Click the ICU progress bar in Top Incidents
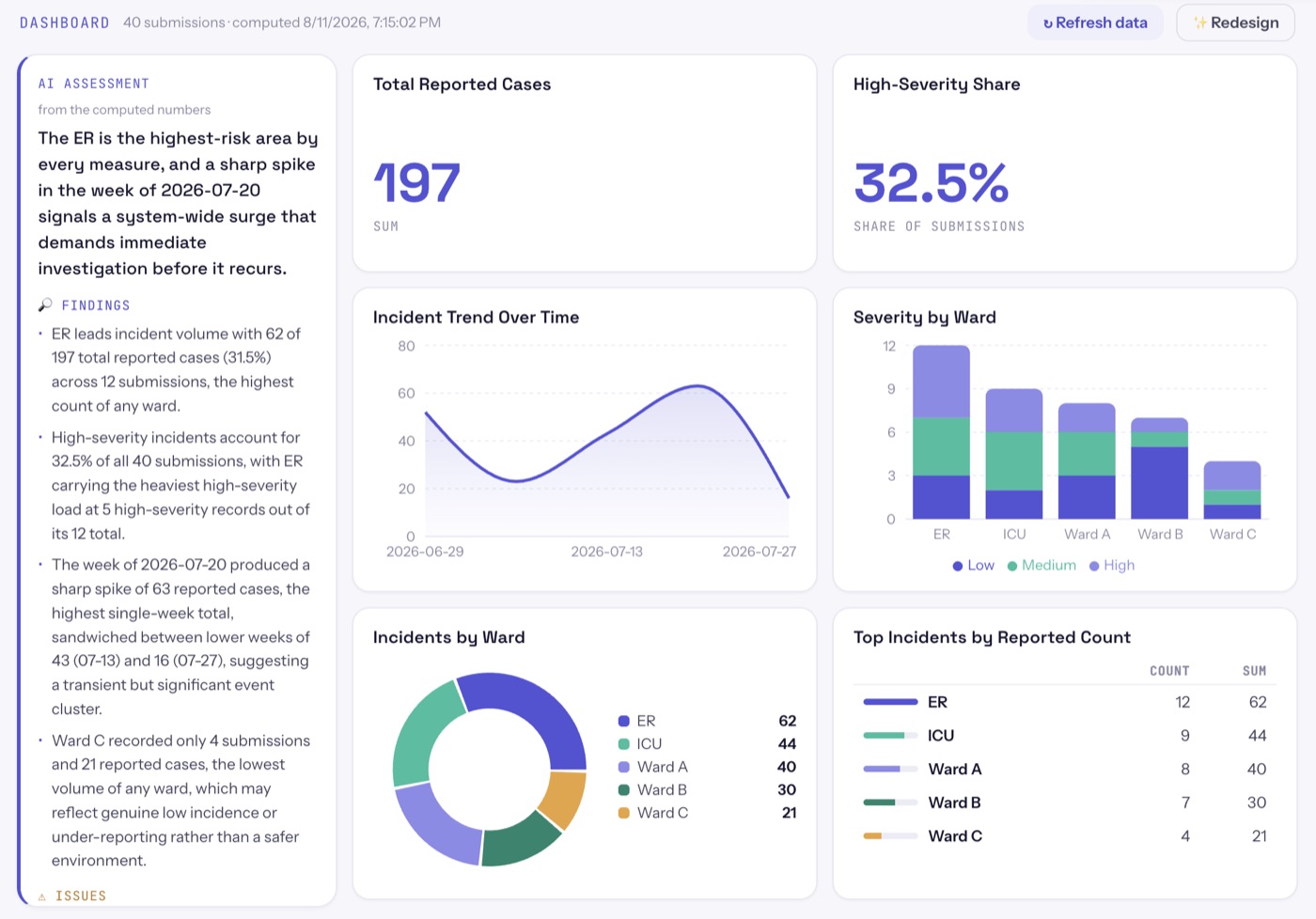The height and width of the screenshot is (919, 1316). (890, 735)
